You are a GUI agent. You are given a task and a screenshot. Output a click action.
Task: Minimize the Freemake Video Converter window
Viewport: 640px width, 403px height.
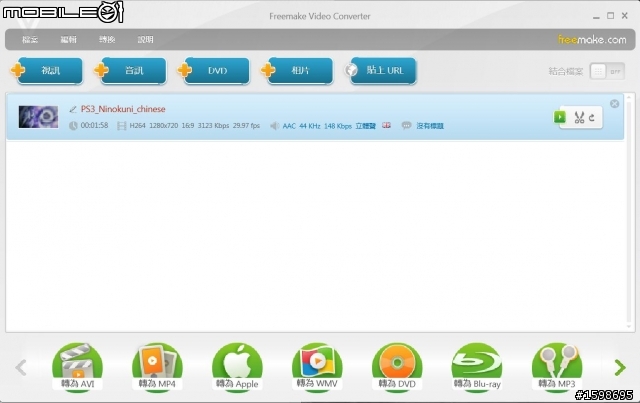(x=596, y=17)
